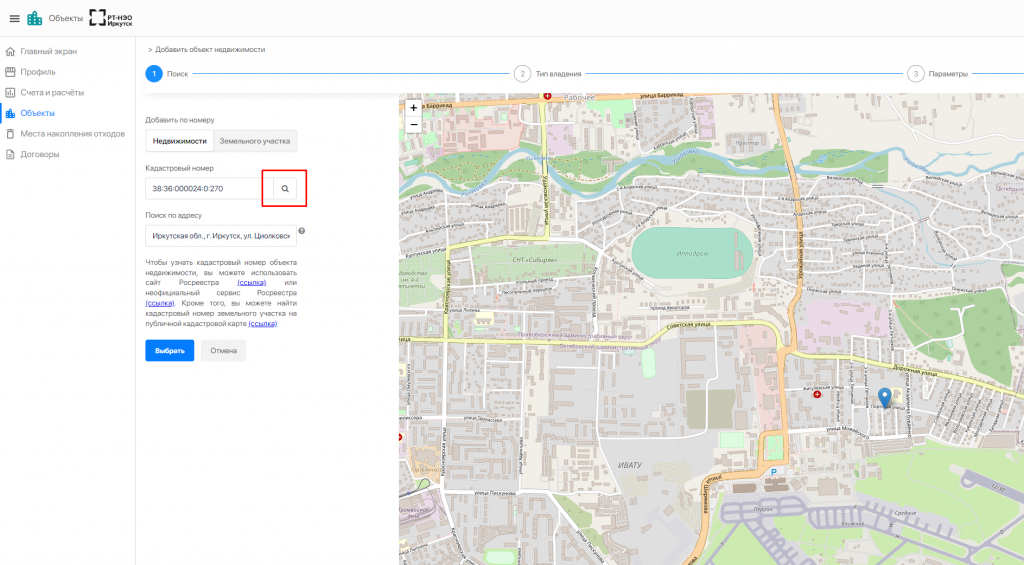Viewport: 1024px width, 565px height.
Task: Click the blue location marker on the map
Action: tap(884, 398)
